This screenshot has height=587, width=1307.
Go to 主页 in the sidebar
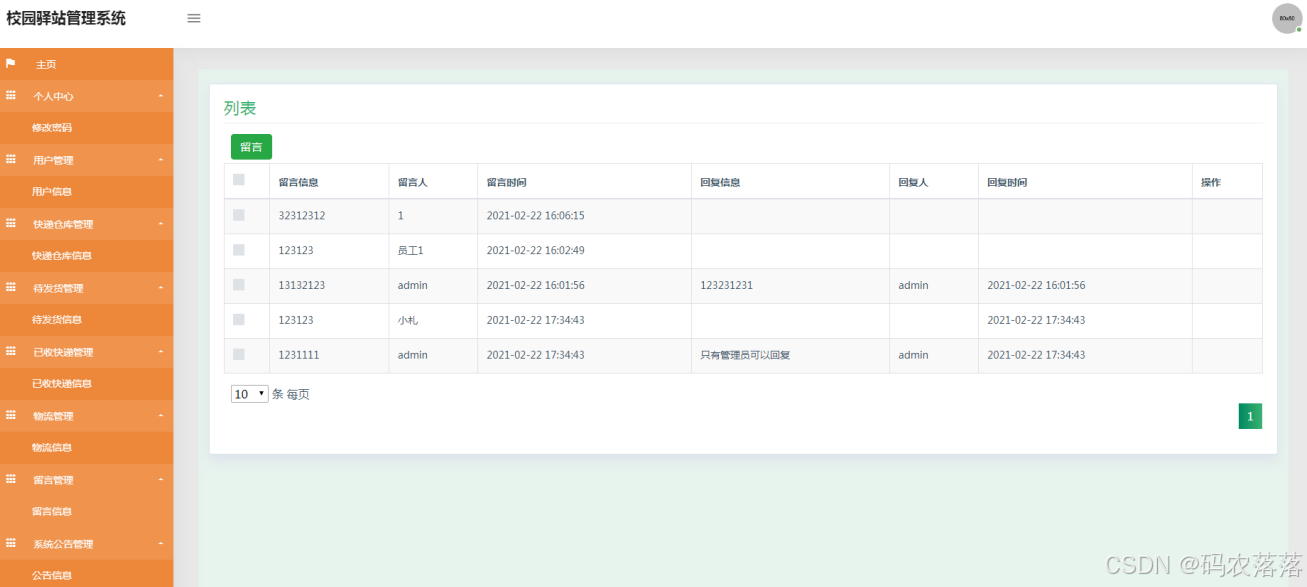[46, 64]
